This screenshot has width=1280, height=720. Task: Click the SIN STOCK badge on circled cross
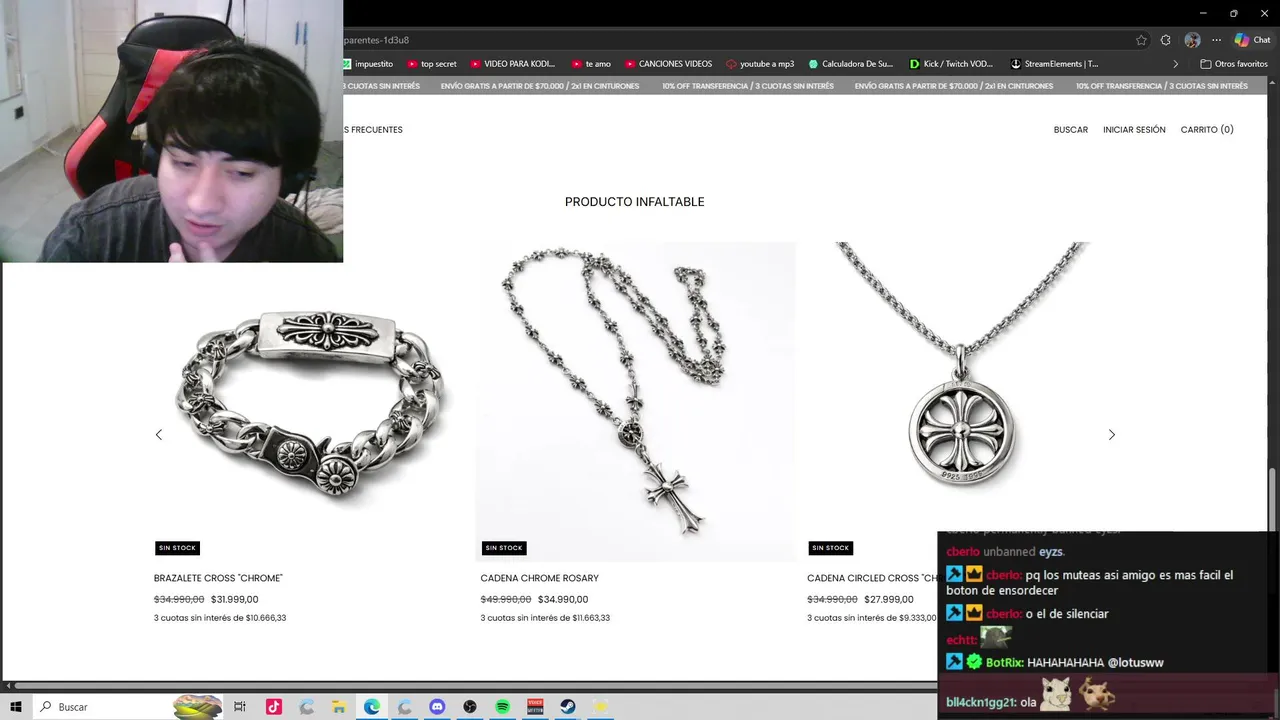pyautogui.click(x=830, y=548)
